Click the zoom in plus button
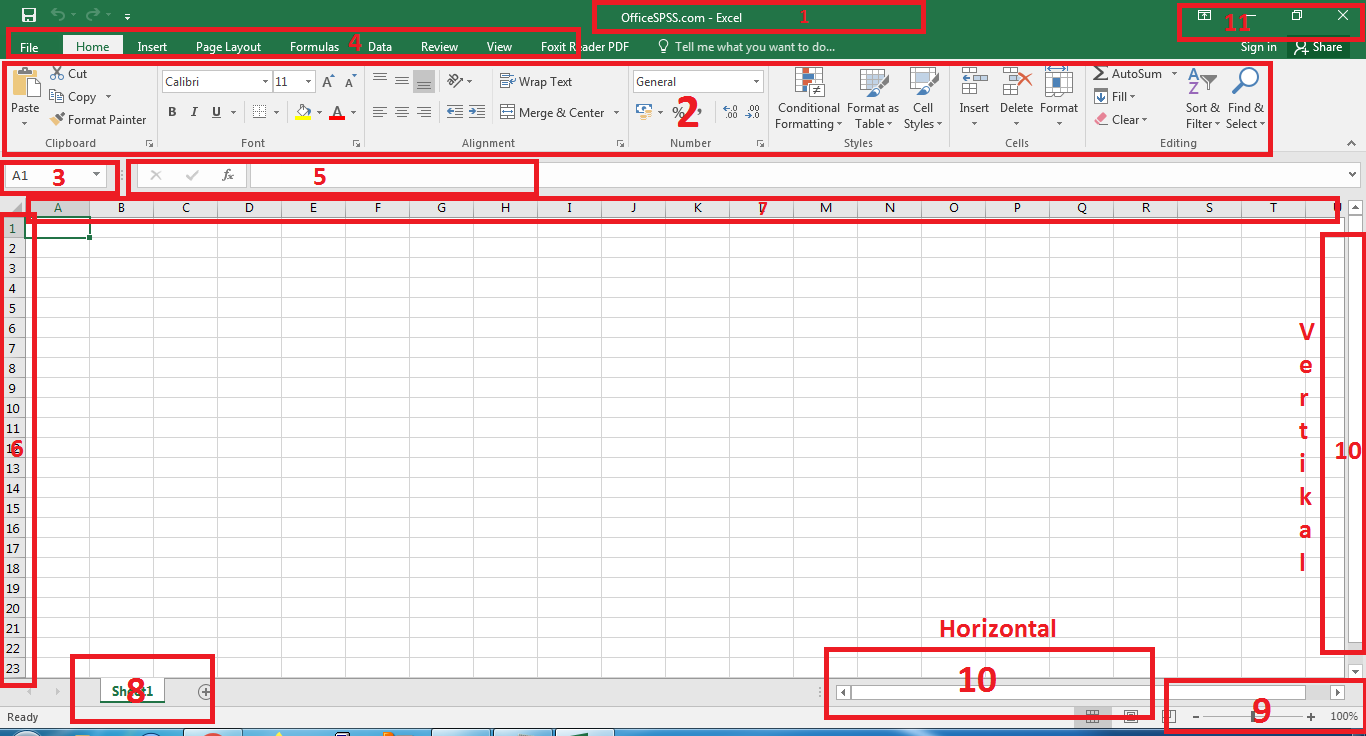 point(1311,717)
